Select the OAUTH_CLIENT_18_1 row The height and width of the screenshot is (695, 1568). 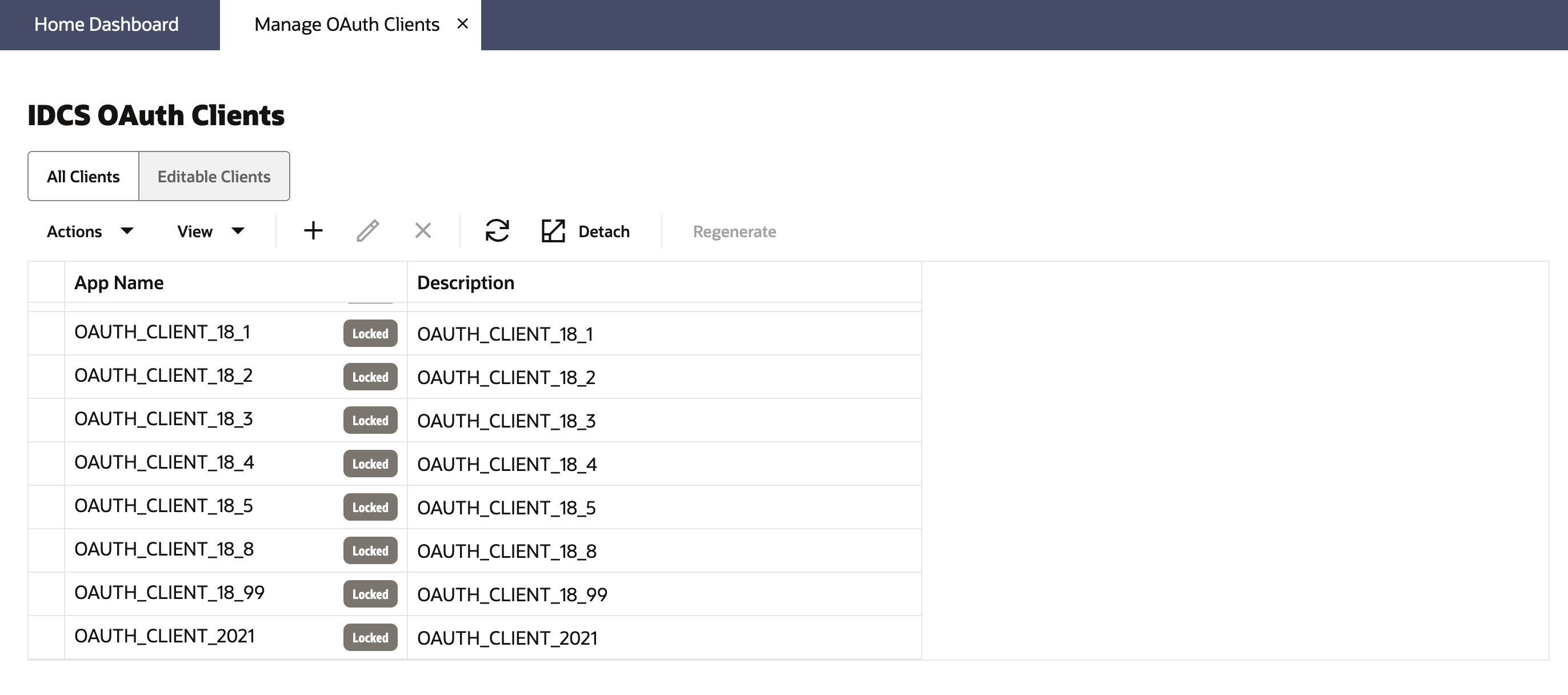[163, 332]
